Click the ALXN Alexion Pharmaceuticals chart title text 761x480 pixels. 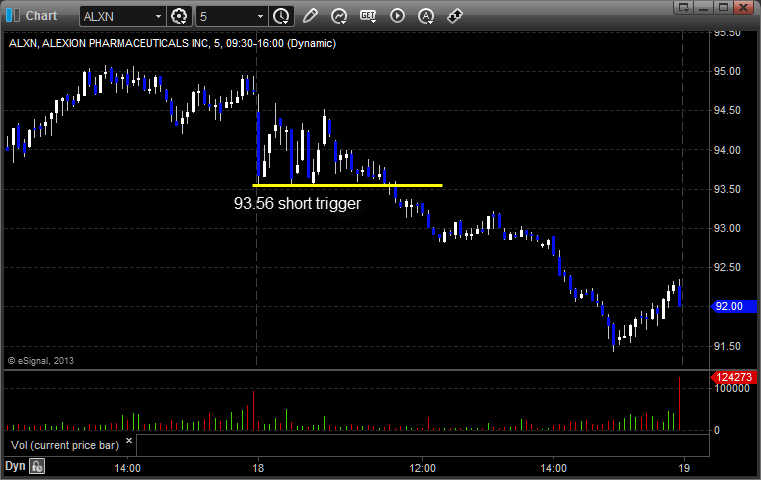click(172, 43)
